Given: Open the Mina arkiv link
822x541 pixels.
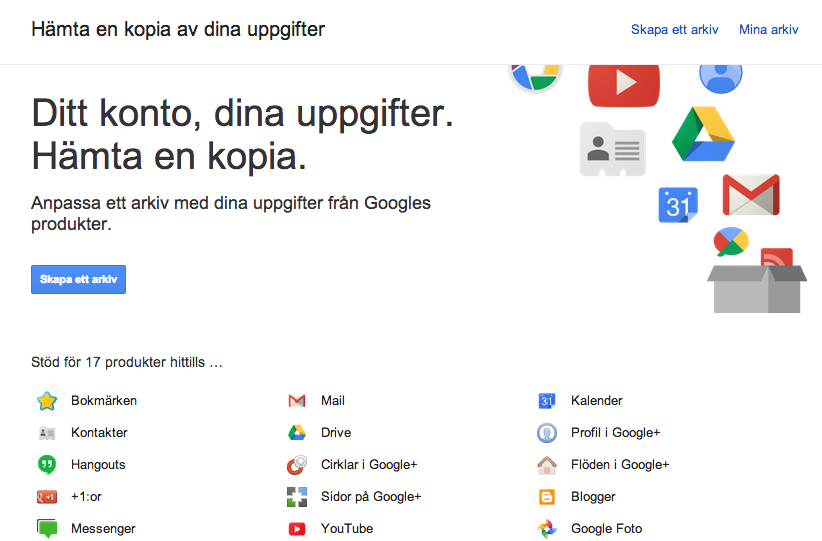Looking at the screenshot, I should point(769,30).
